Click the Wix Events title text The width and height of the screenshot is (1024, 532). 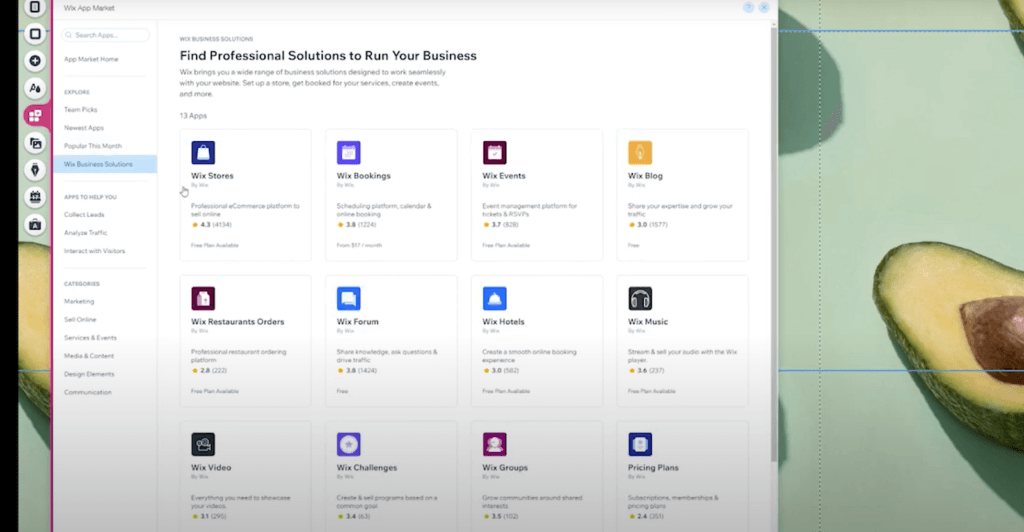(x=504, y=176)
